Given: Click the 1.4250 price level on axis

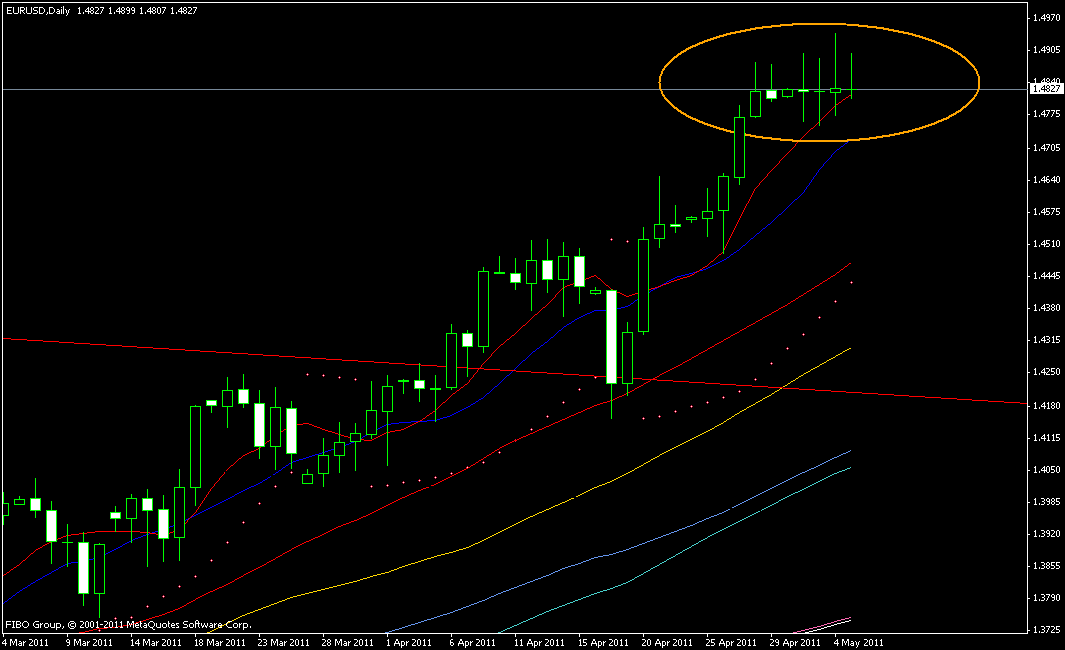Looking at the screenshot, I should [x=1046, y=372].
